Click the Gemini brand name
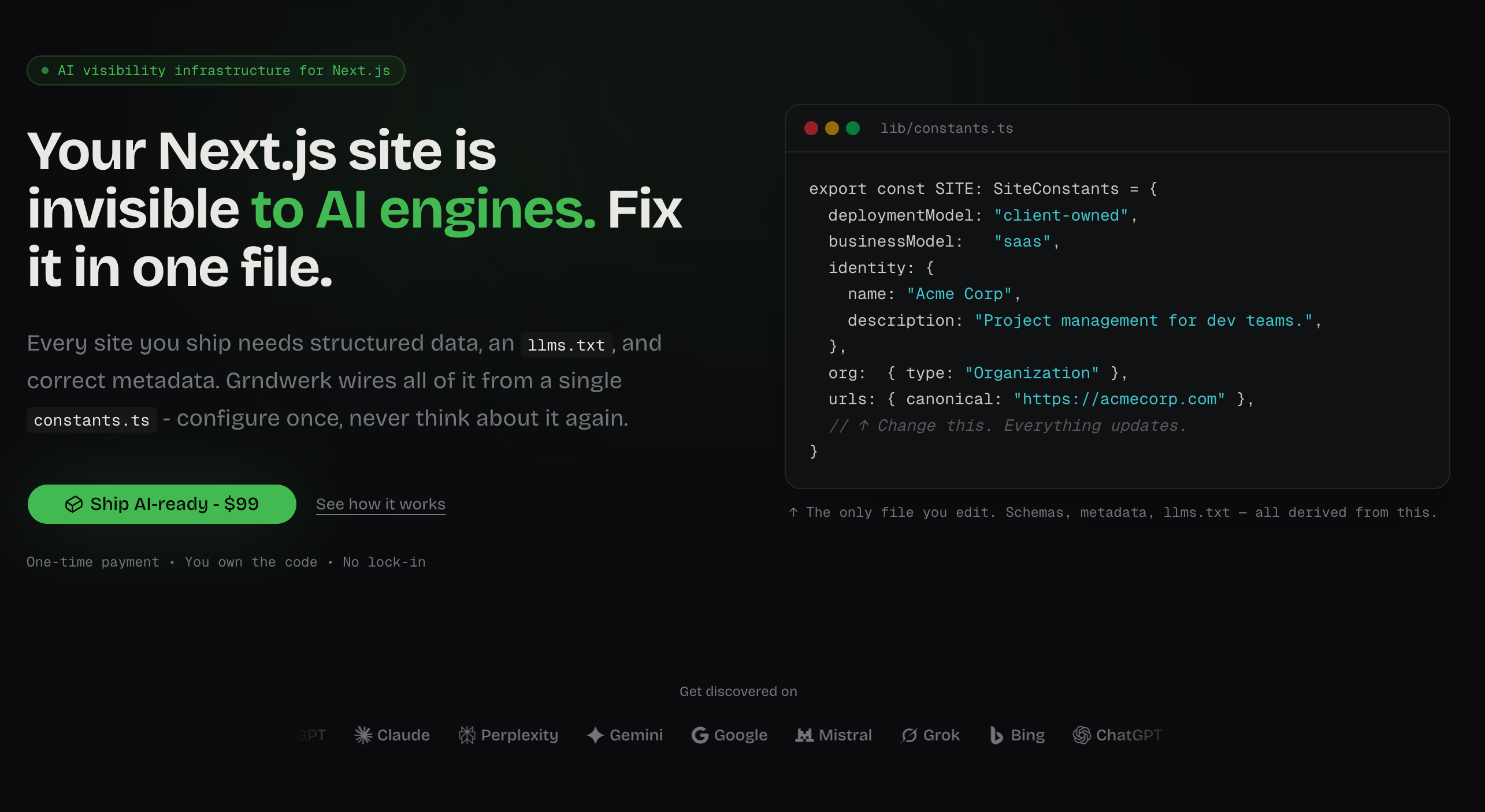 (636, 735)
